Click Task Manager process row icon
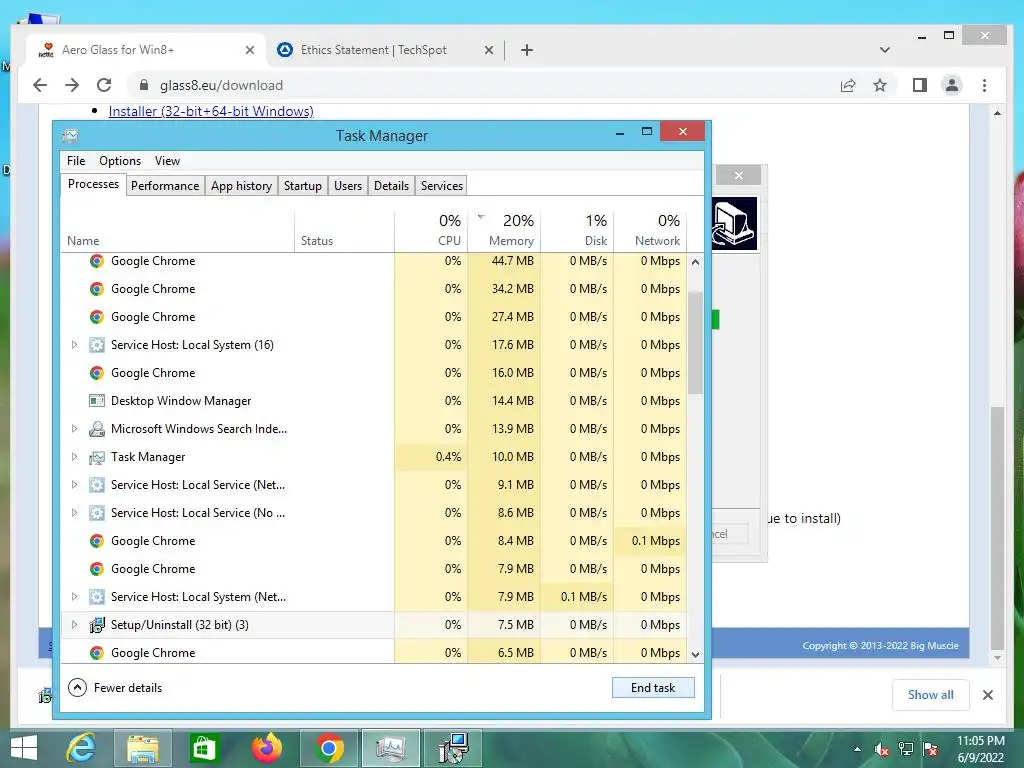 pos(97,457)
